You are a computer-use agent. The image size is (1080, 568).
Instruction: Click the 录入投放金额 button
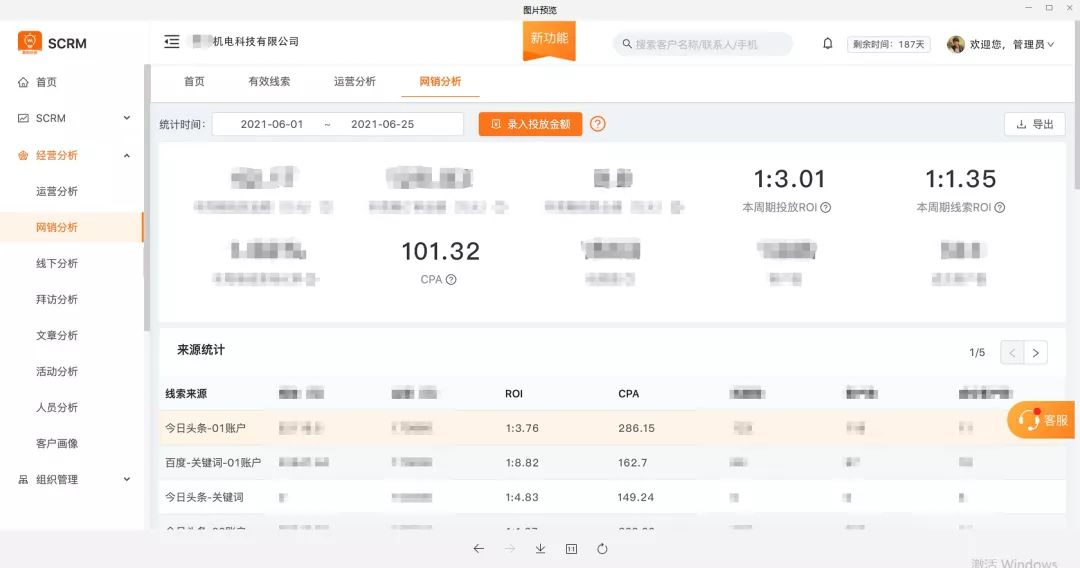click(x=530, y=124)
